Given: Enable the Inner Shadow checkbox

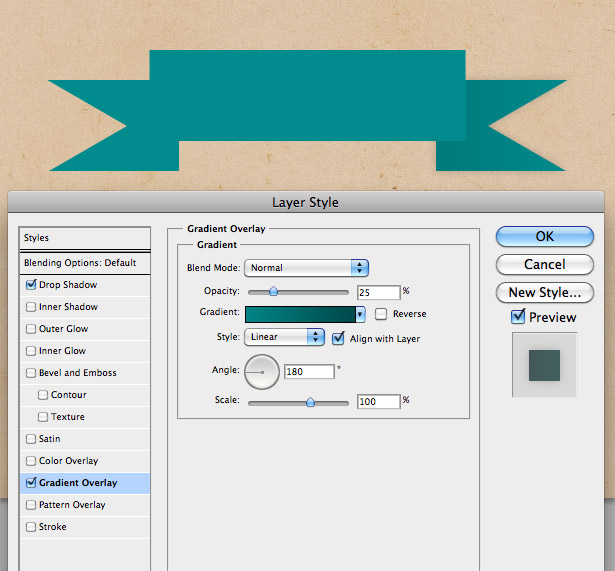Looking at the screenshot, I should [x=31, y=307].
